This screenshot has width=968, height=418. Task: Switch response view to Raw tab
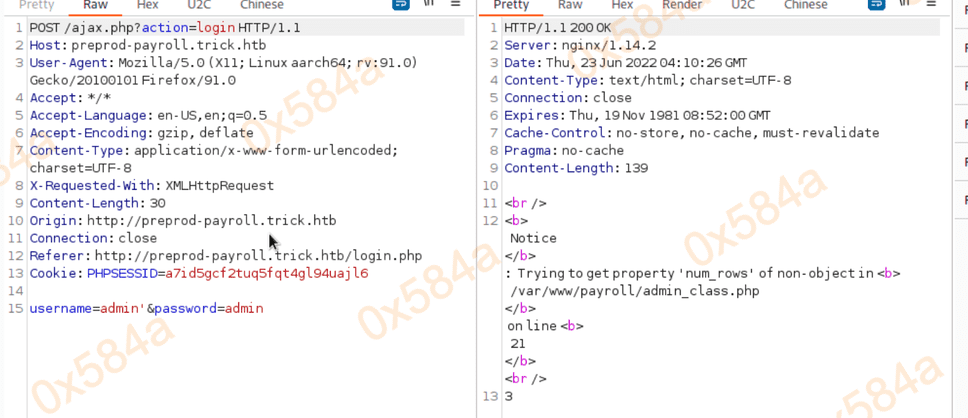coord(570,5)
